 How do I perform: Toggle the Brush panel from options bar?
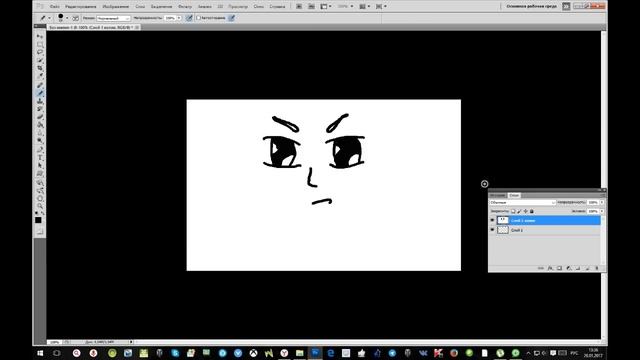click(x=76, y=18)
